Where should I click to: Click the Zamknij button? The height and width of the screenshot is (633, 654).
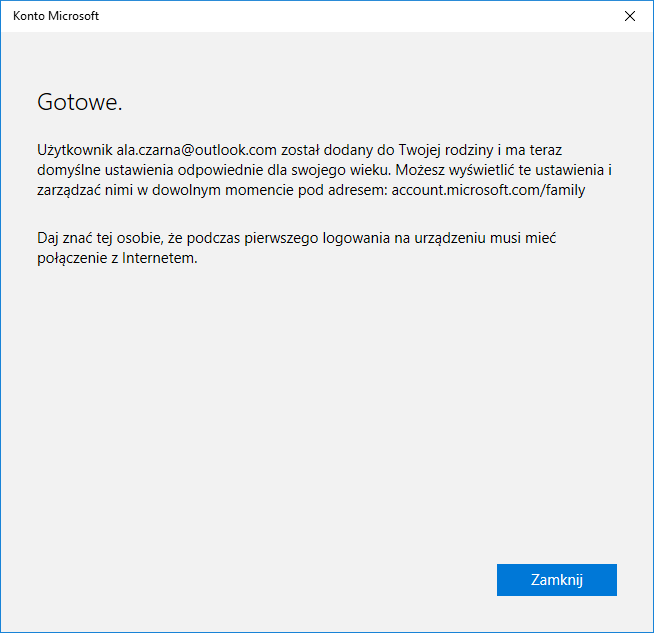pyautogui.click(x=556, y=580)
